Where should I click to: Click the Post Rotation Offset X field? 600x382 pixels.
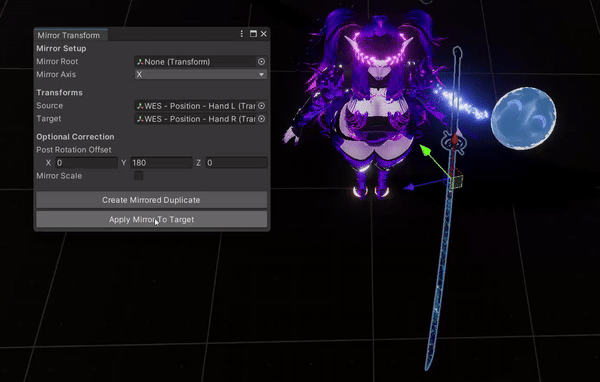[x=86, y=163]
